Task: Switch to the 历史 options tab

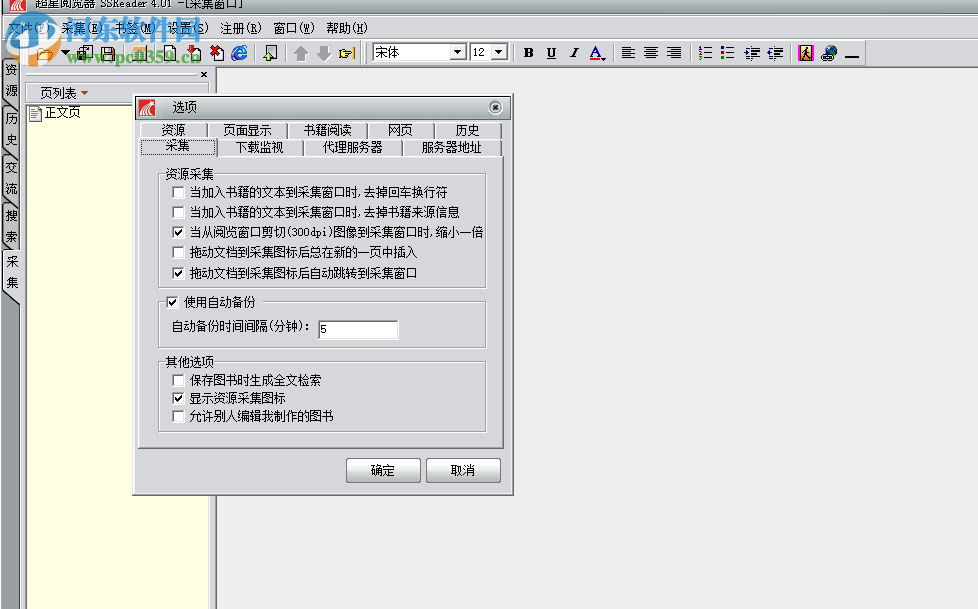Action: coord(468,130)
